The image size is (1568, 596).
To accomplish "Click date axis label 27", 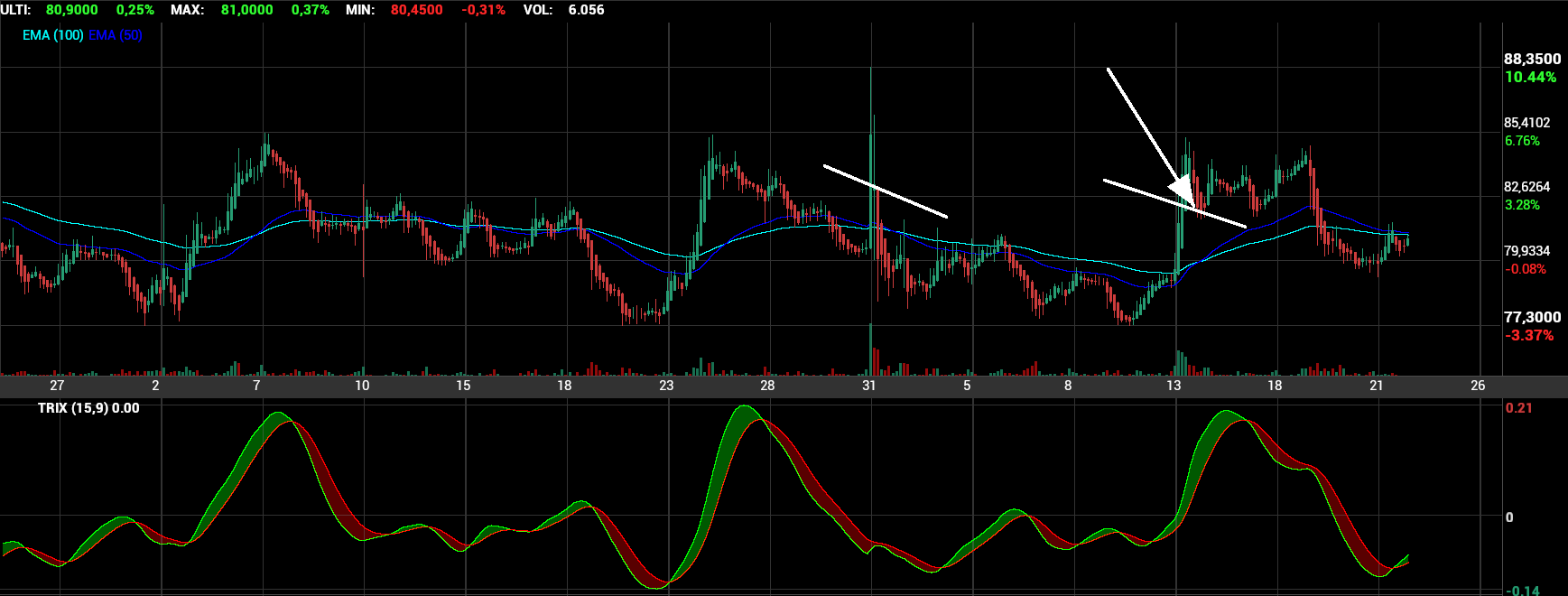I will click(x=57, y=386).
